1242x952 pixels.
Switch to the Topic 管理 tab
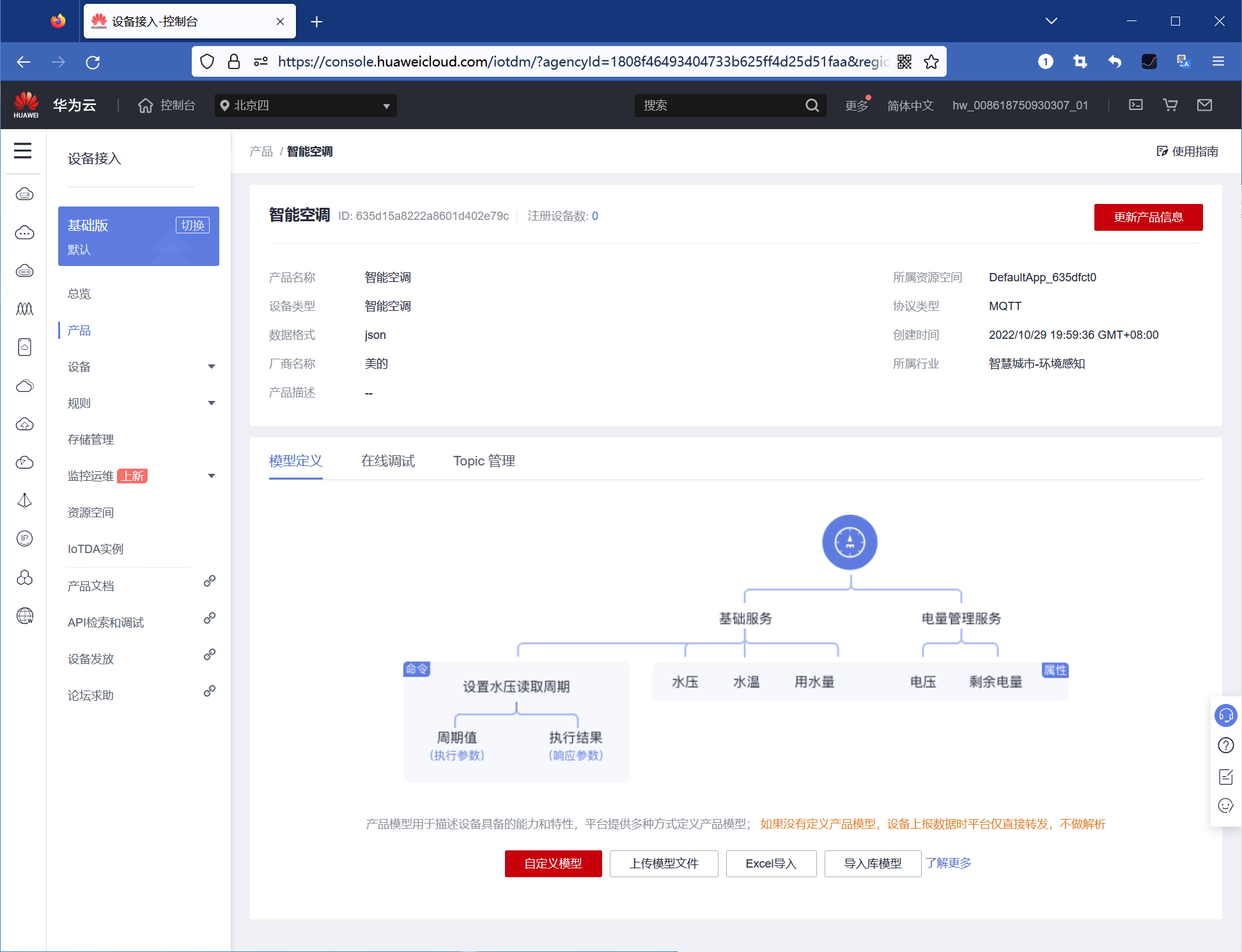click(484, 461)
